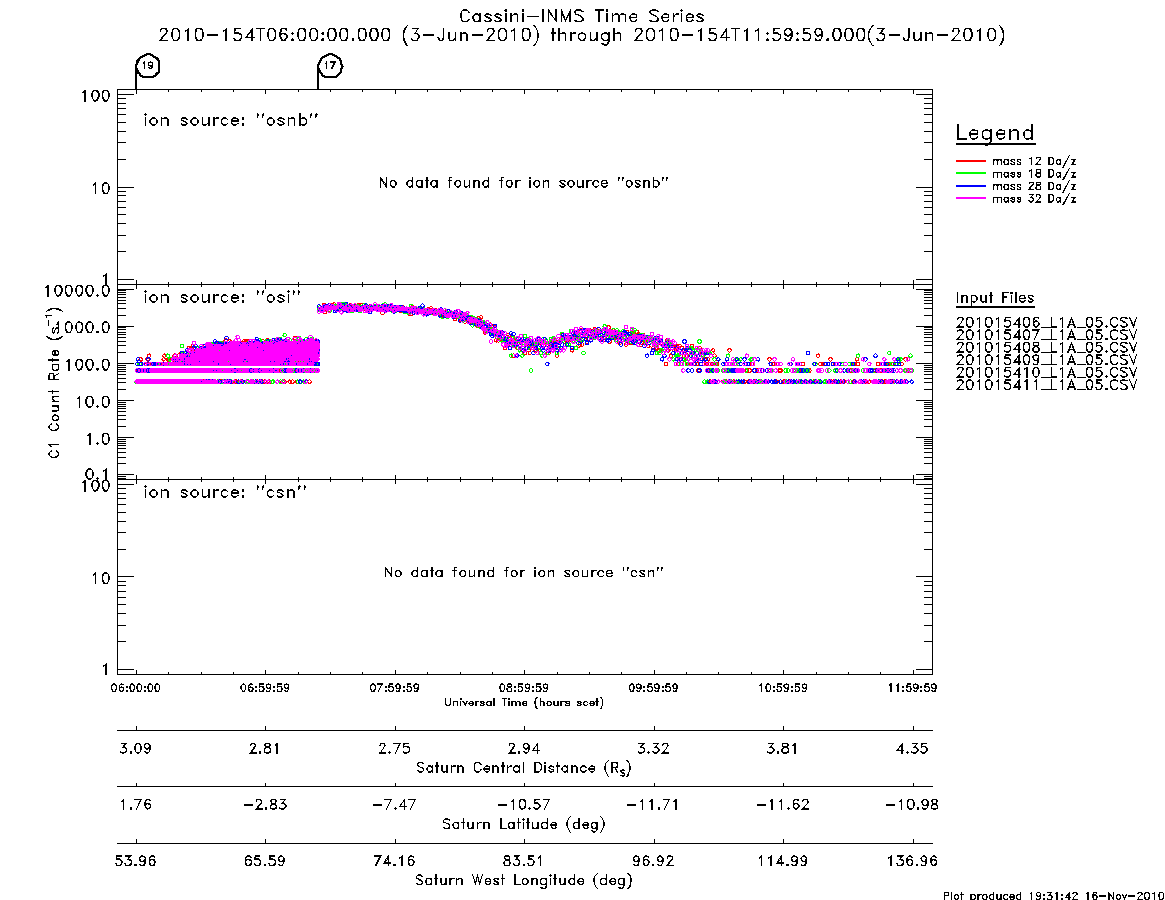The image size is (1165, 900).
Task: Select the Legend heading
Action: (995, 133)
